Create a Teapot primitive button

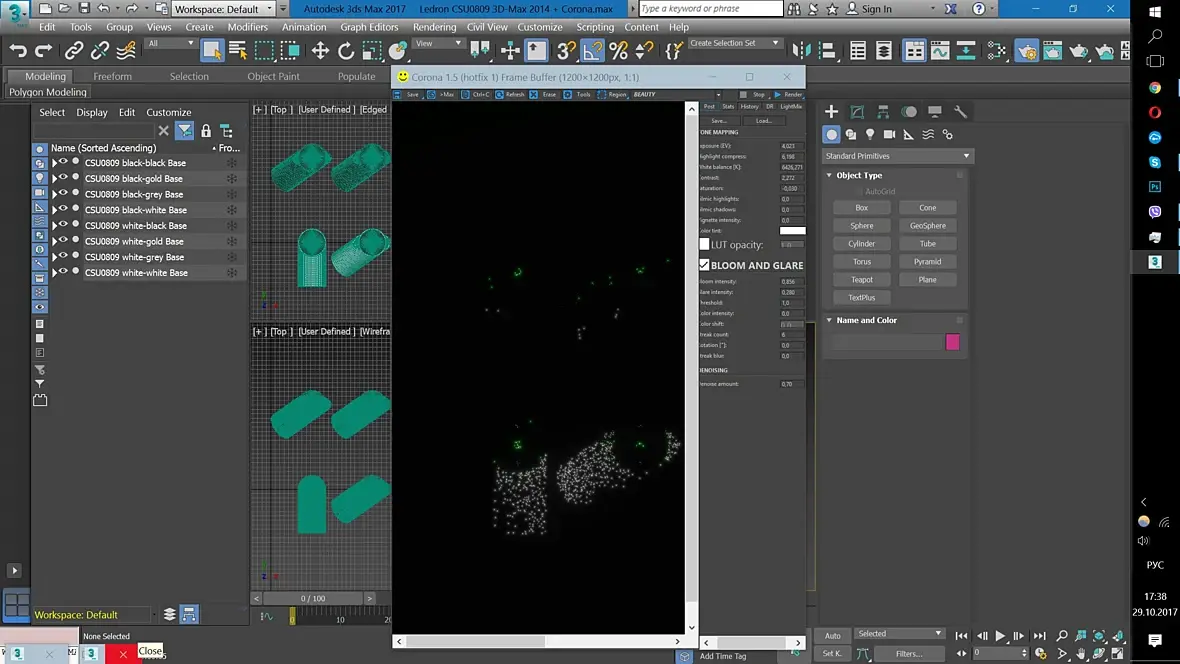point(861,280)
